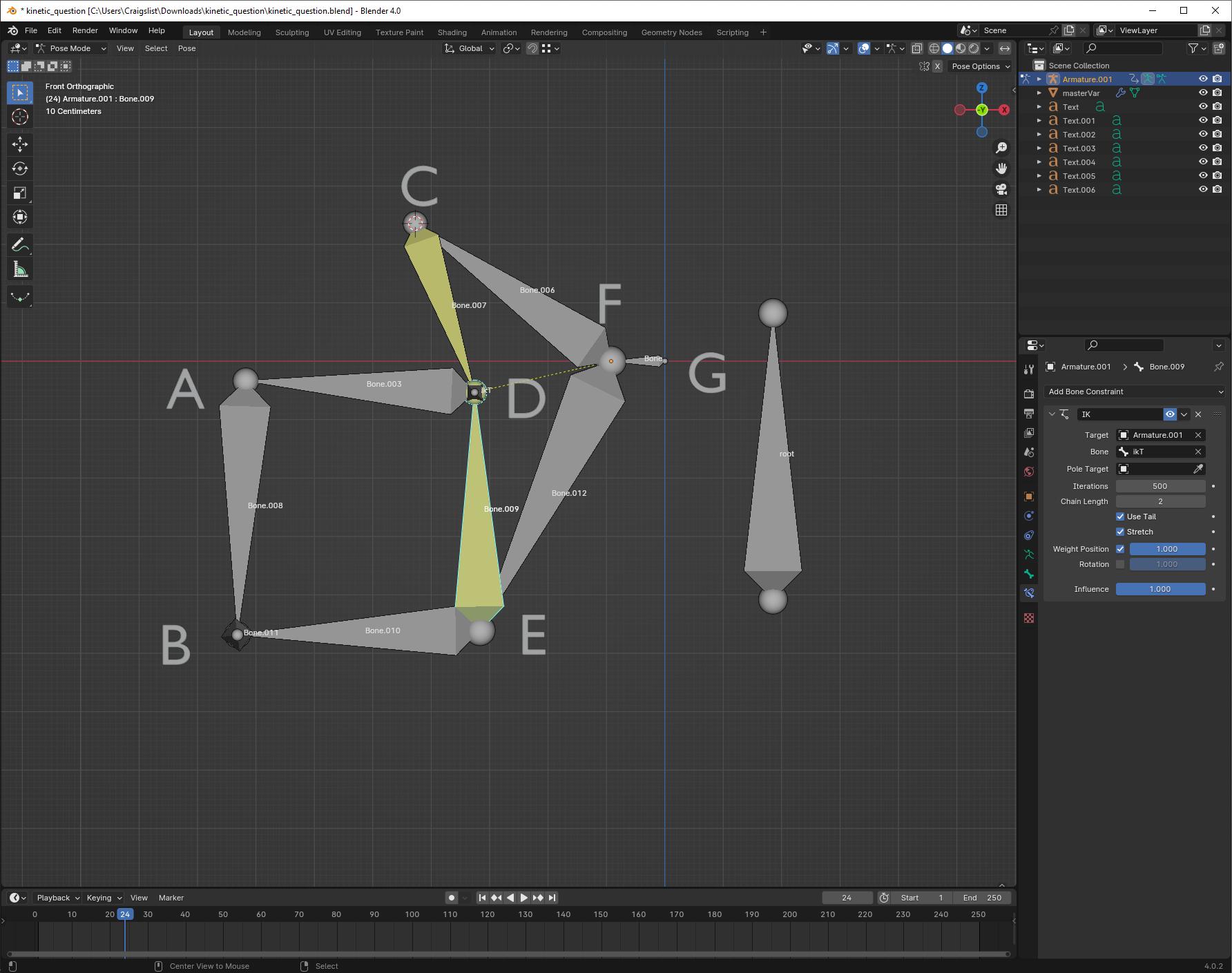Adjust the Weight Position value slider
Screen dimensions: 1232x973
click(x=1166, y=549)
